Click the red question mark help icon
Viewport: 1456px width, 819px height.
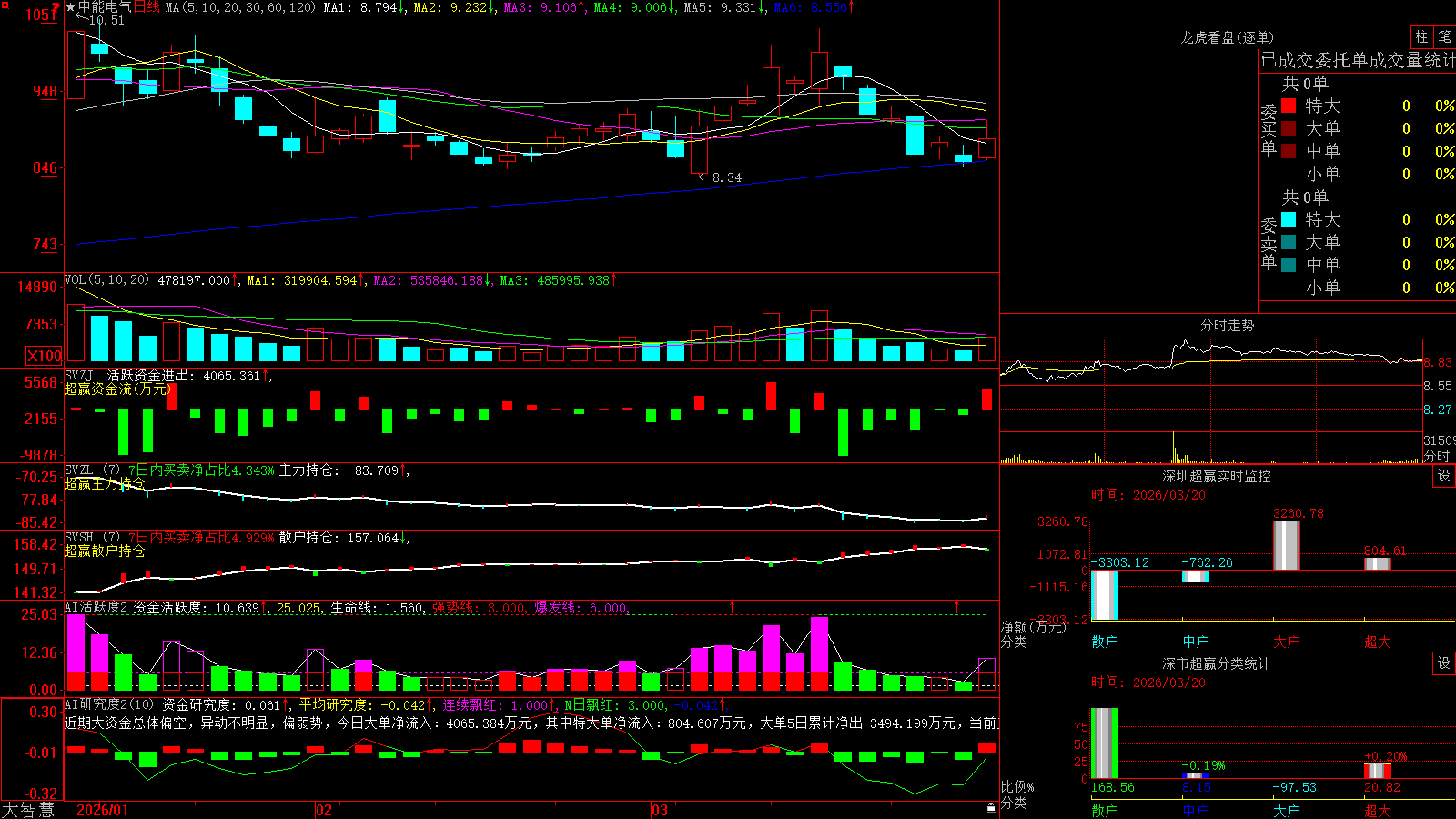(56, 6)
